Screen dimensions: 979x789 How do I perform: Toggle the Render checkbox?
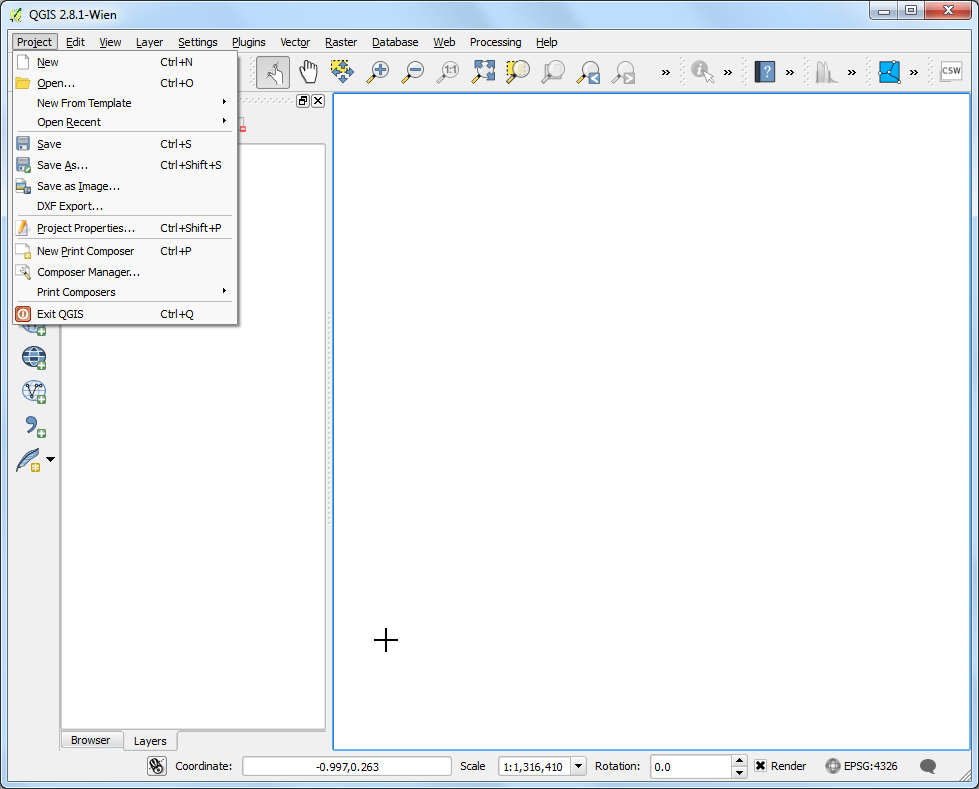point(760,766)
